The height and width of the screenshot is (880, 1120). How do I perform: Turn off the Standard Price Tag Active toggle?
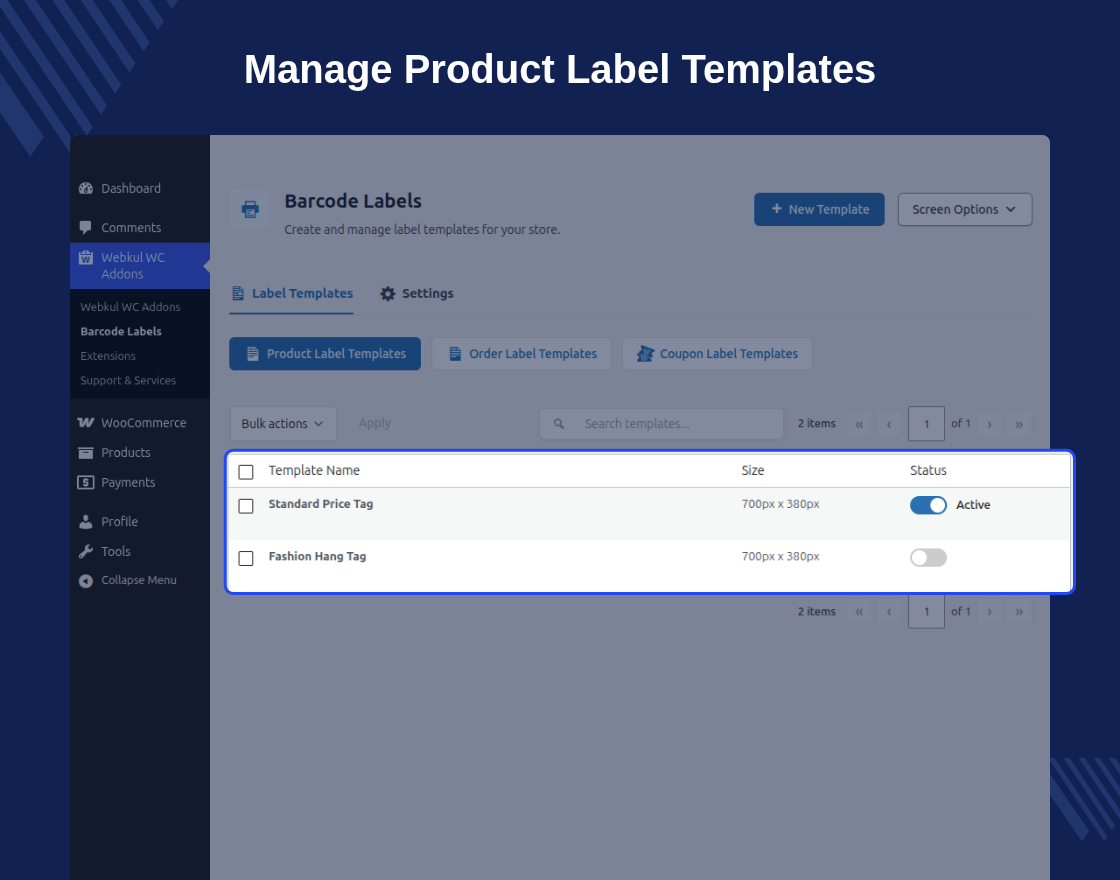coord(929,505)
